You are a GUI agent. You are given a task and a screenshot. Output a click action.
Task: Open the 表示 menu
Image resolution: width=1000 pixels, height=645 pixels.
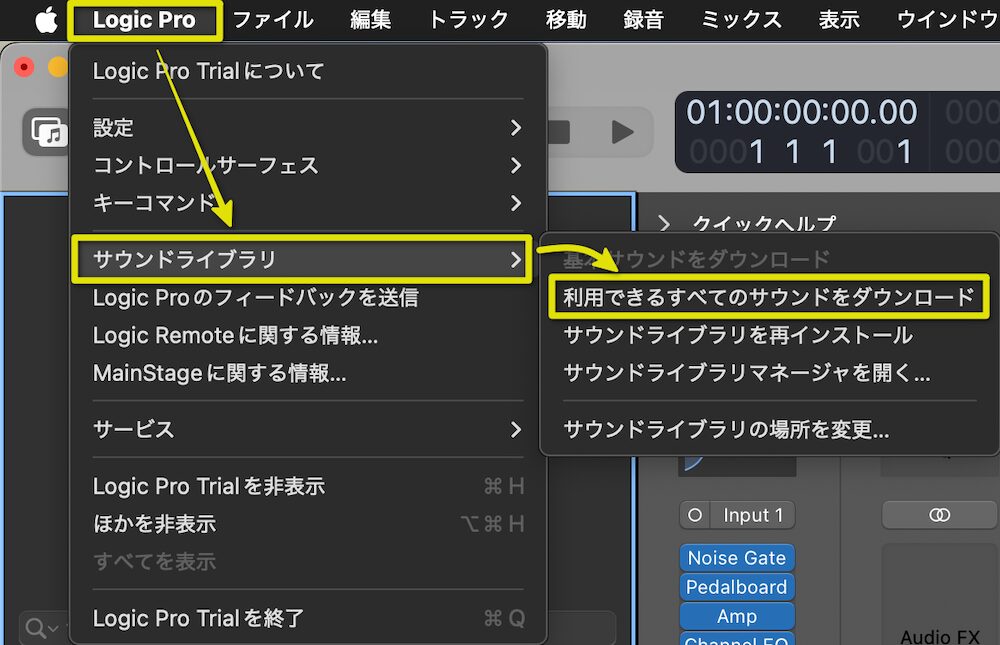(839, 20)
